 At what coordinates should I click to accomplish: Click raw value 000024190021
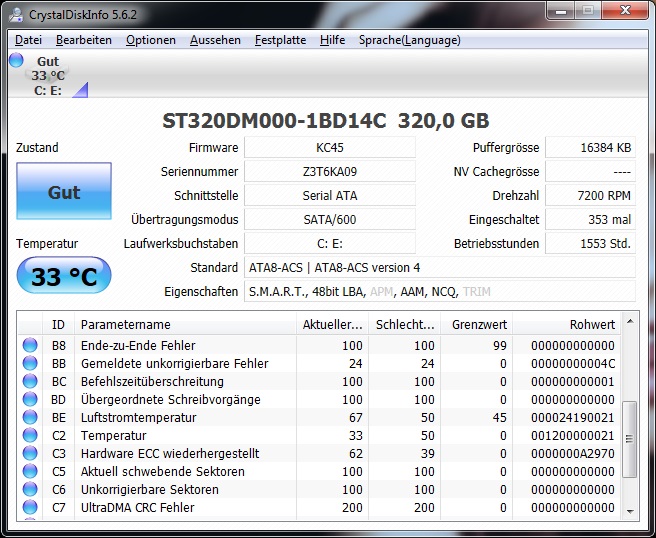coord(573,418)
